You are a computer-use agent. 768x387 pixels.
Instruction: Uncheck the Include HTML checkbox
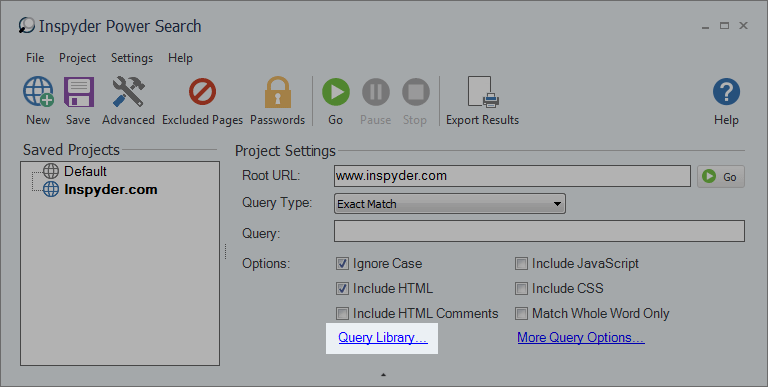342,289
